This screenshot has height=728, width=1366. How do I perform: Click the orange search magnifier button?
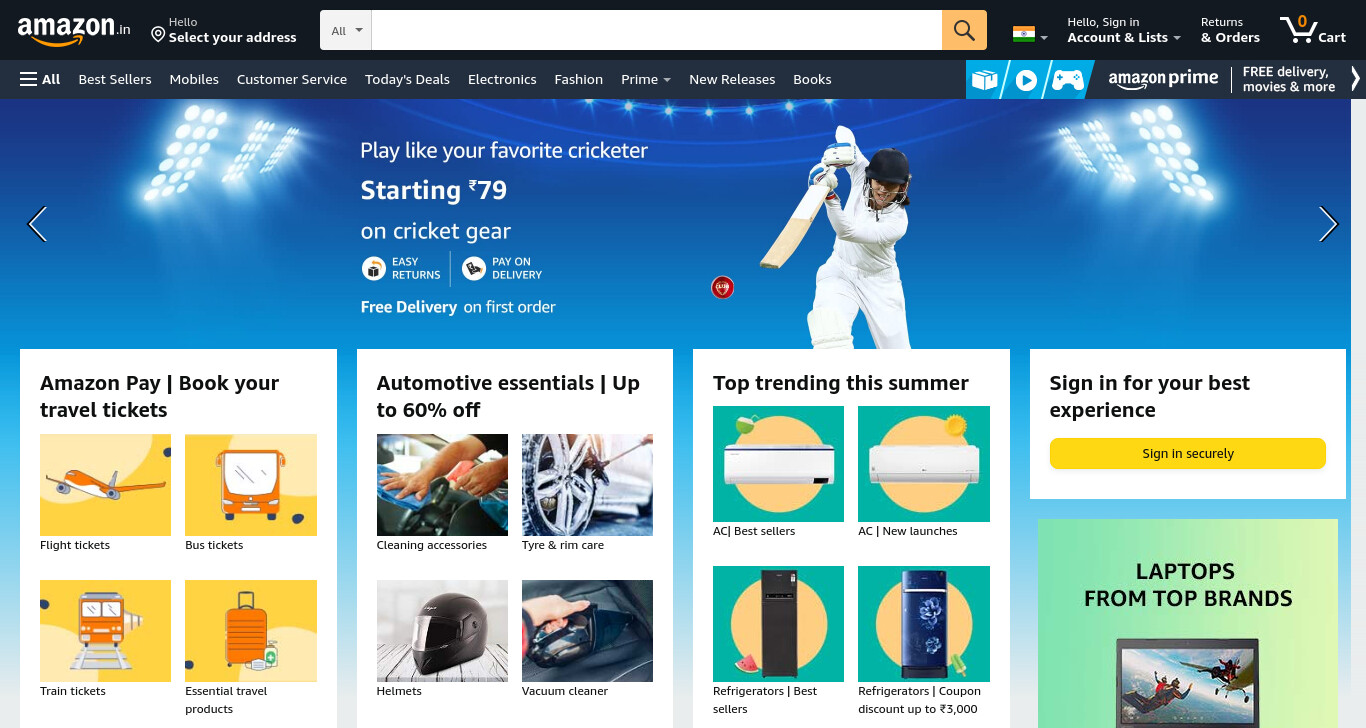click(x=964, y=30)
